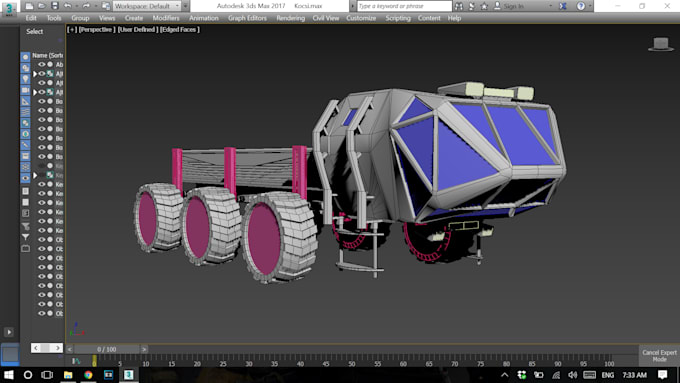Viewport: 680px width, 383px height.
Task: Click the scene explorer horizontal scrollbar thumb
Action: [x=45, y=348]
